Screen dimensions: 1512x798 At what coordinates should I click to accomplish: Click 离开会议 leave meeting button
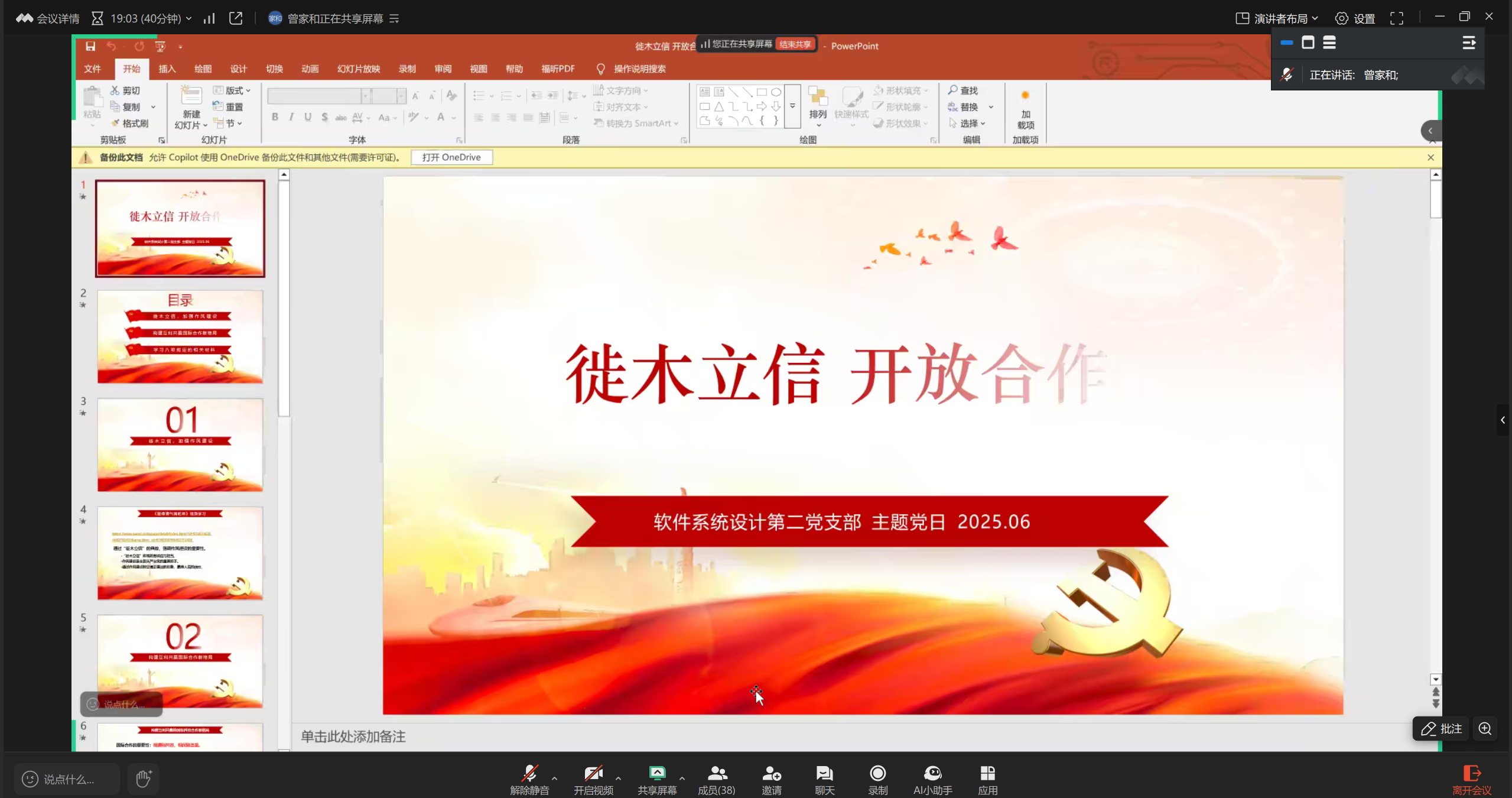1471,779
